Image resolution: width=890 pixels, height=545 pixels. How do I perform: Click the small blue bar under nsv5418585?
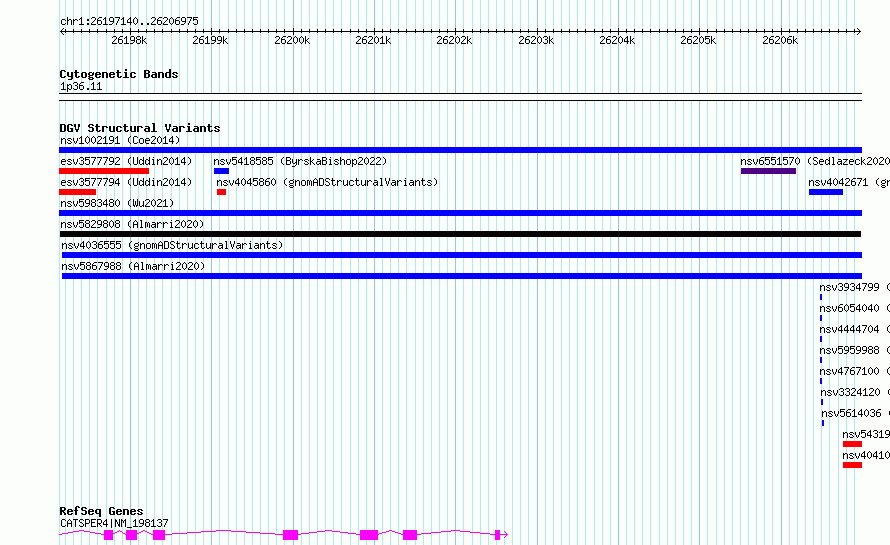pyautogui.click(x=221, y=171)
